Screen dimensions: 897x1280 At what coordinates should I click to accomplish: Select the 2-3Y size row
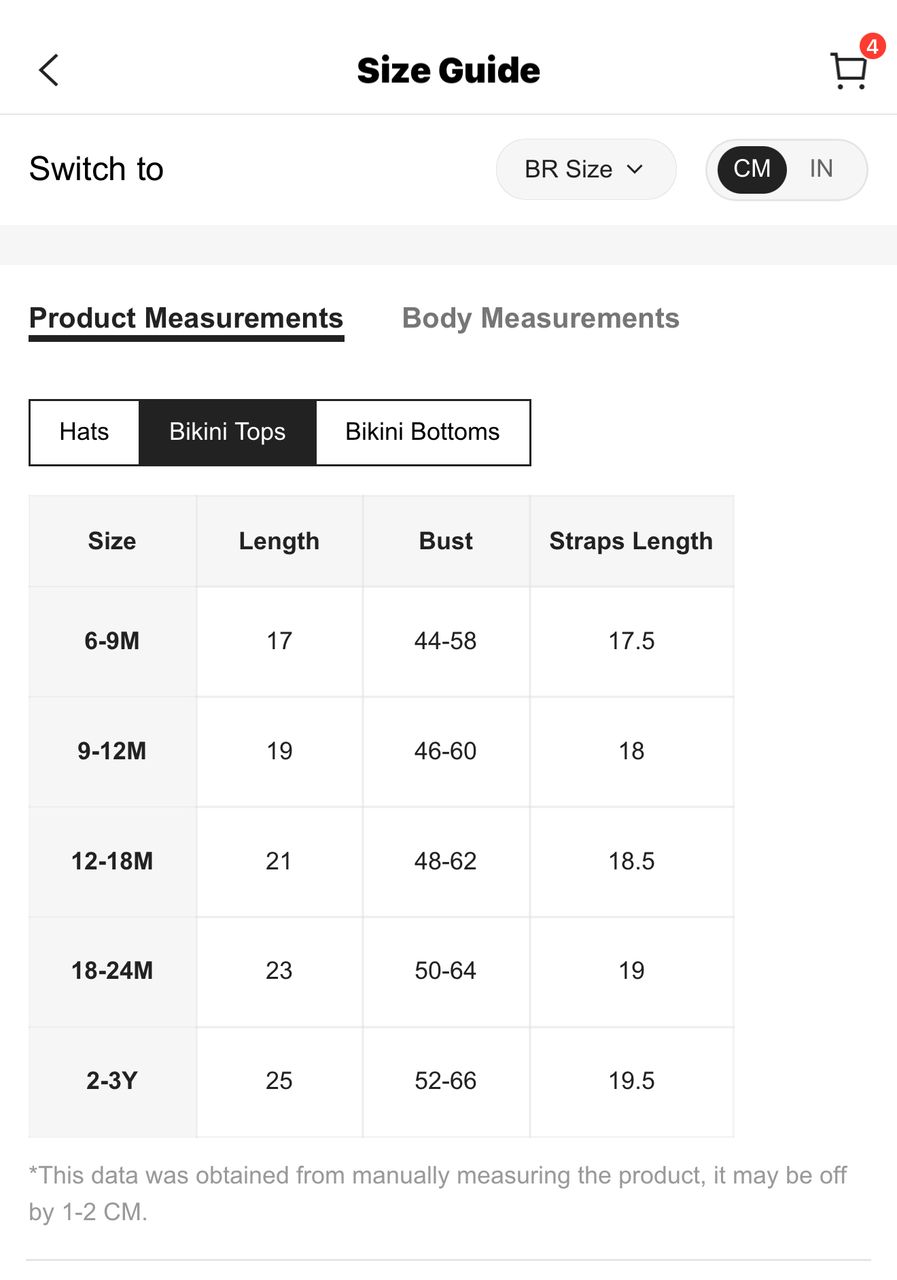point(381,1081)
